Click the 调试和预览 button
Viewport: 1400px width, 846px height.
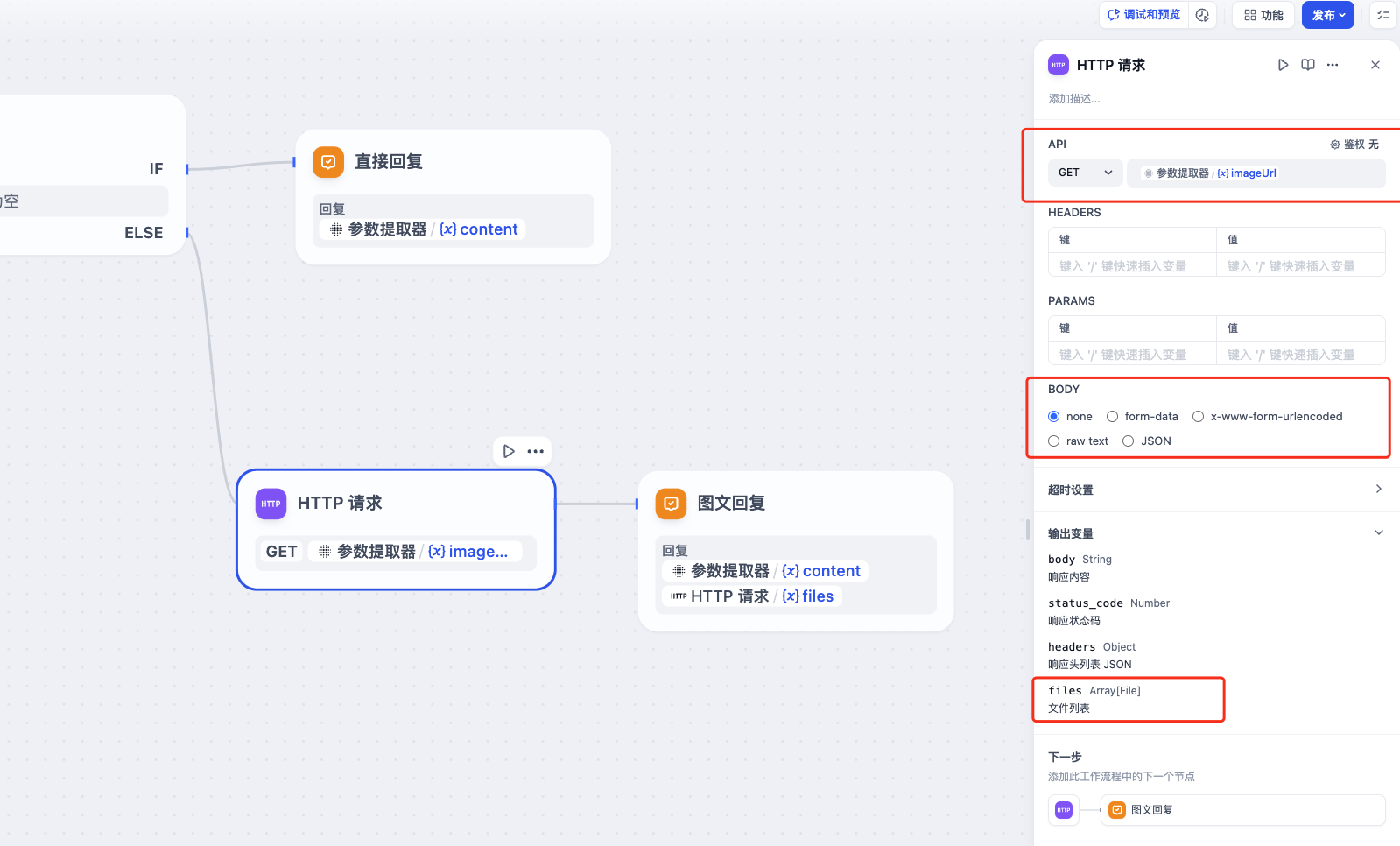click(1143, 15)
